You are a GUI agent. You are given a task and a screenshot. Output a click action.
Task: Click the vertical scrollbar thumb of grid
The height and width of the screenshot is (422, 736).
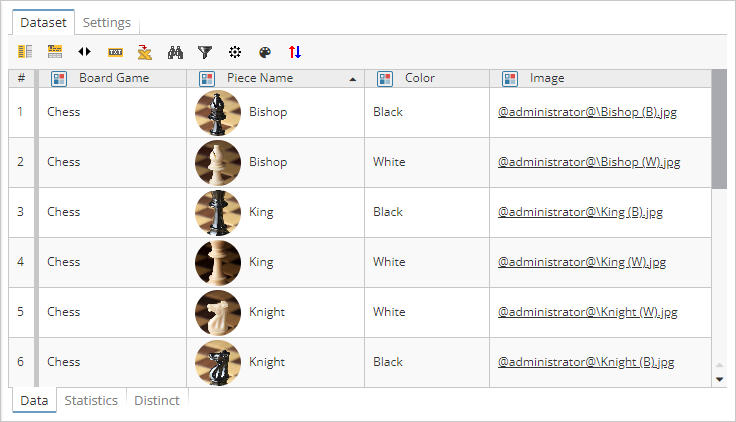[x=719, y=129]
